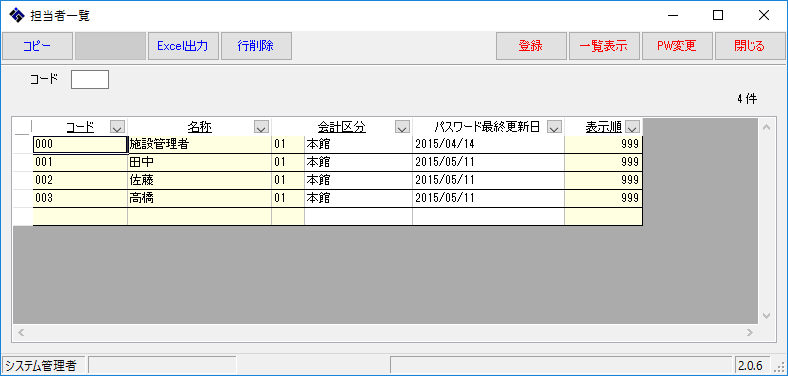Screen dimensions: 788x376
Task: Select the name cell 高橋
Action: [200, 199]
